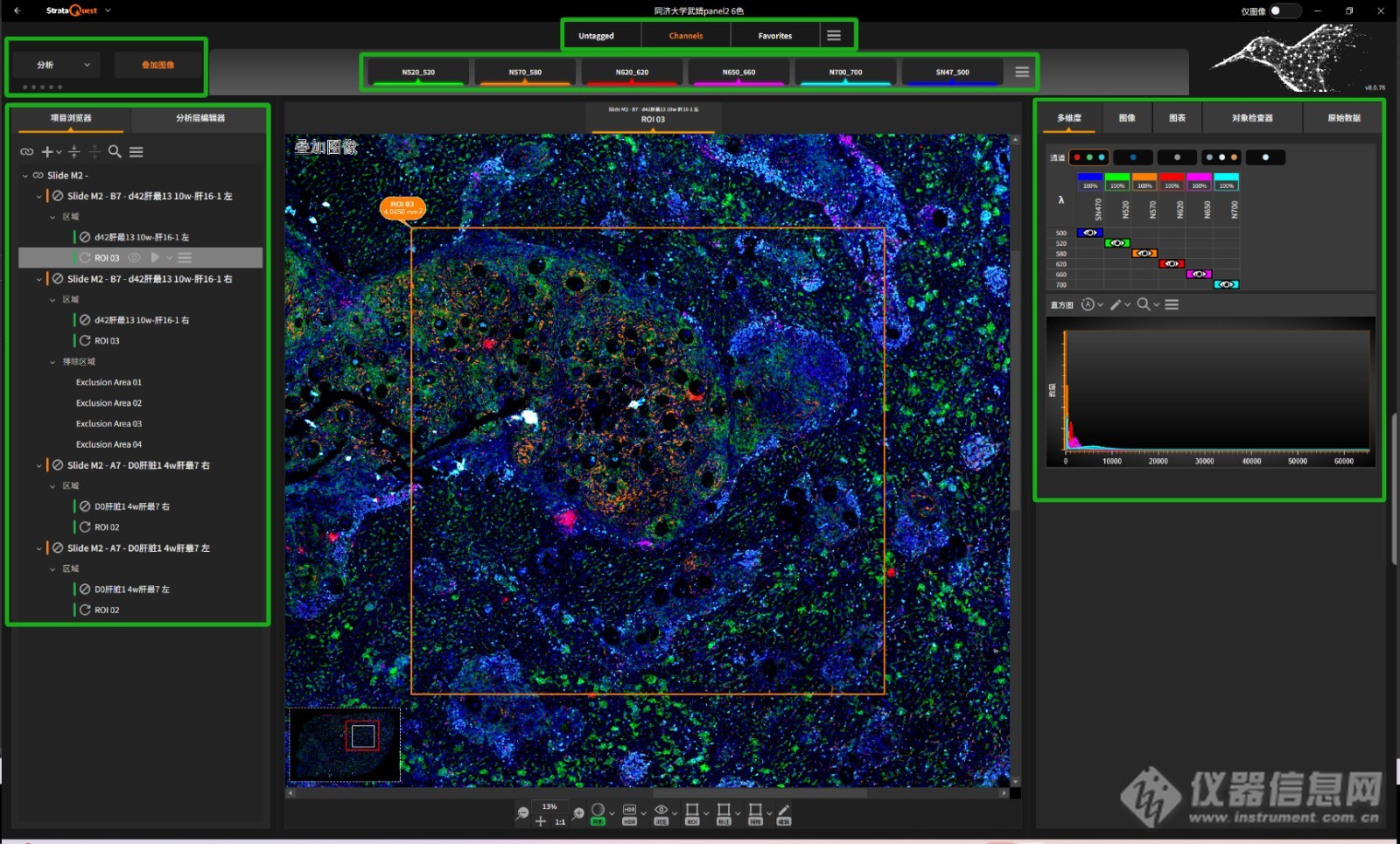
Task: Click the 1:1 zoom button
Action: coord(560,822)
